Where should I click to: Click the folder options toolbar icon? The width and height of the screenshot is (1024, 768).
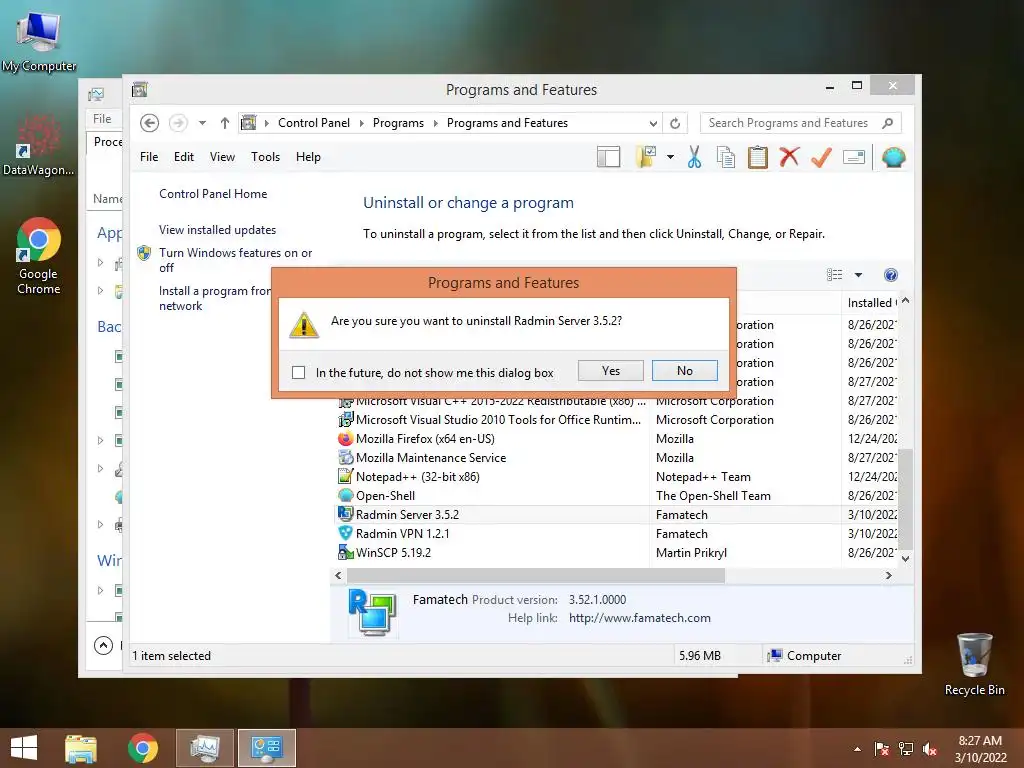[646, 157]
